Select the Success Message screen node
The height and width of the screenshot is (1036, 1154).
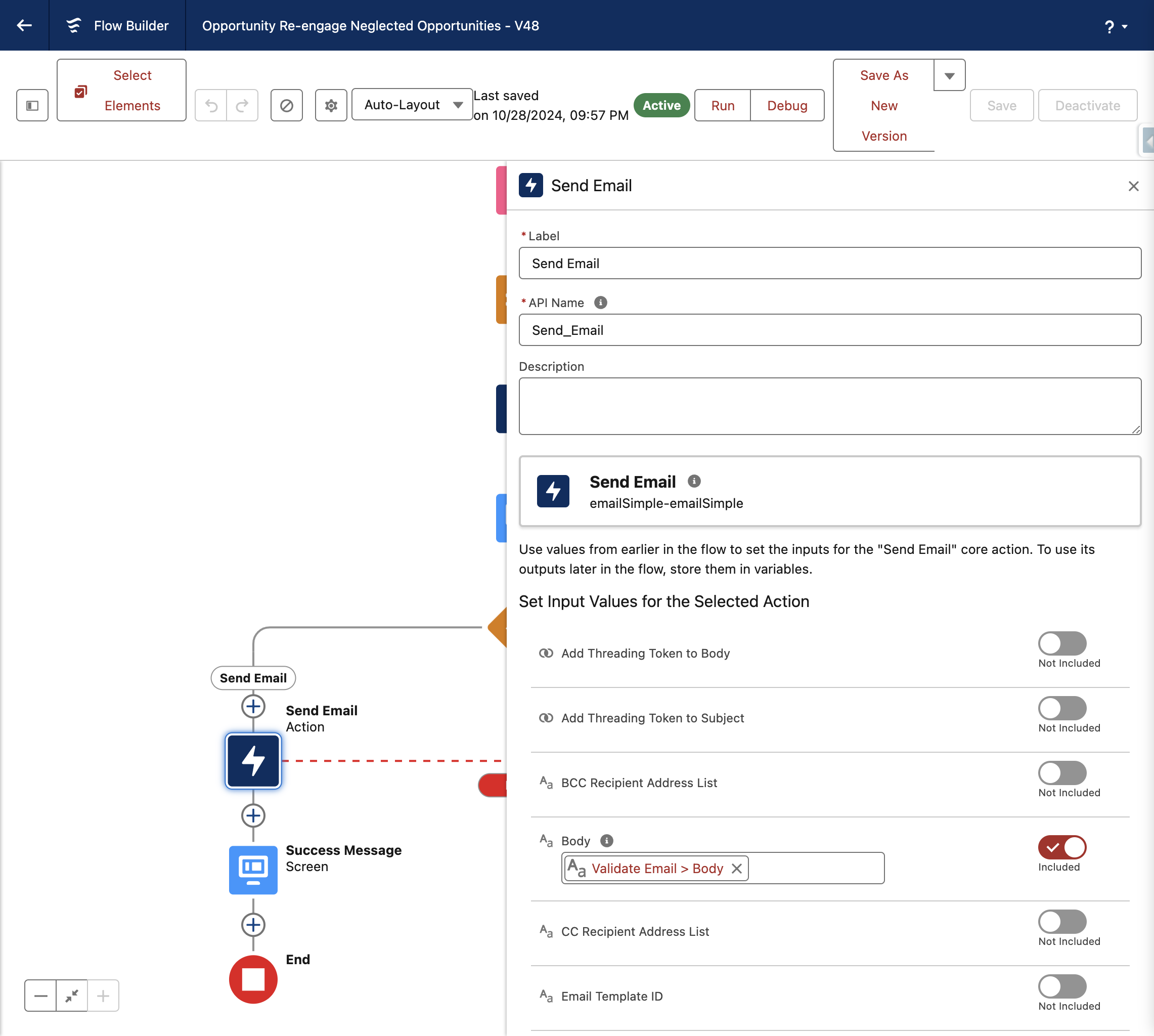253,870
